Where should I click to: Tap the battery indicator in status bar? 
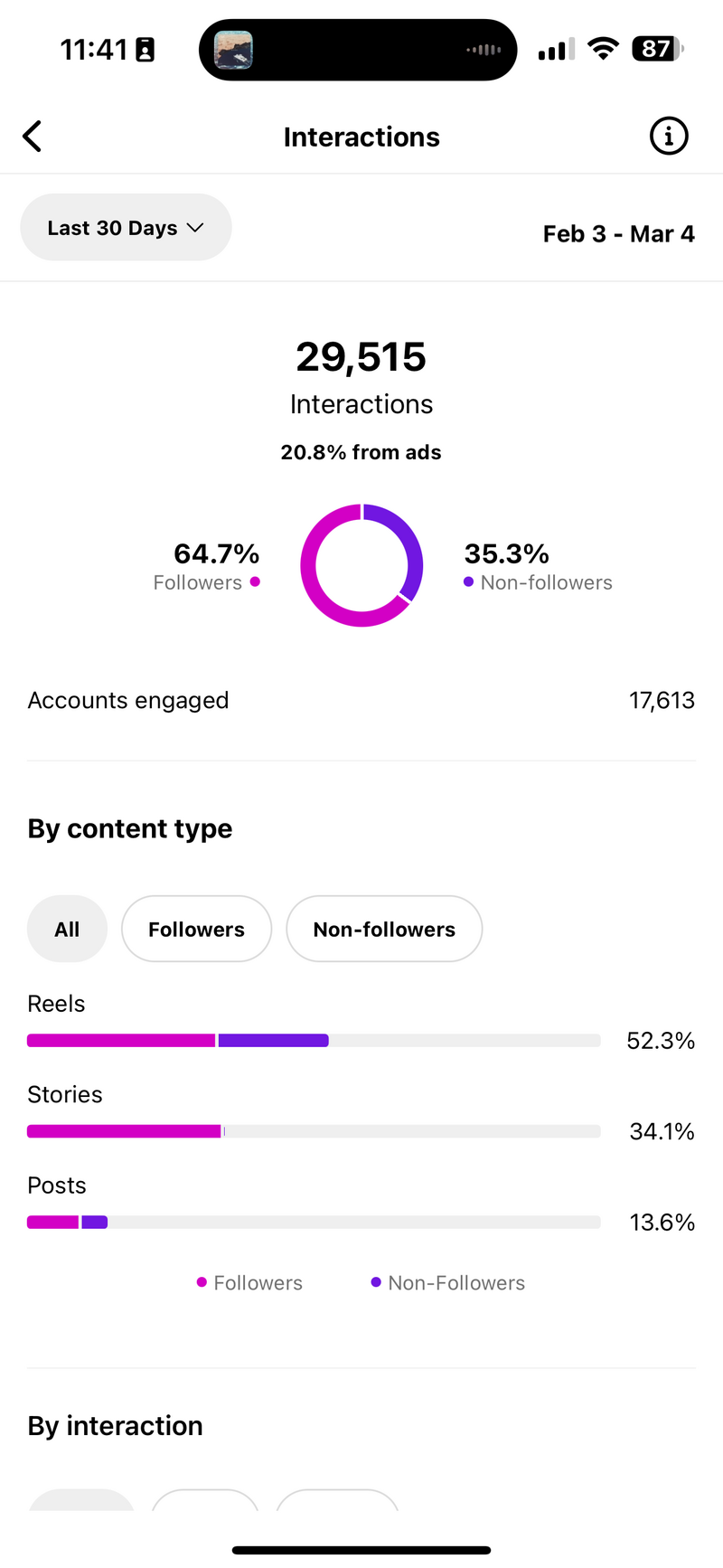[658, 49]
